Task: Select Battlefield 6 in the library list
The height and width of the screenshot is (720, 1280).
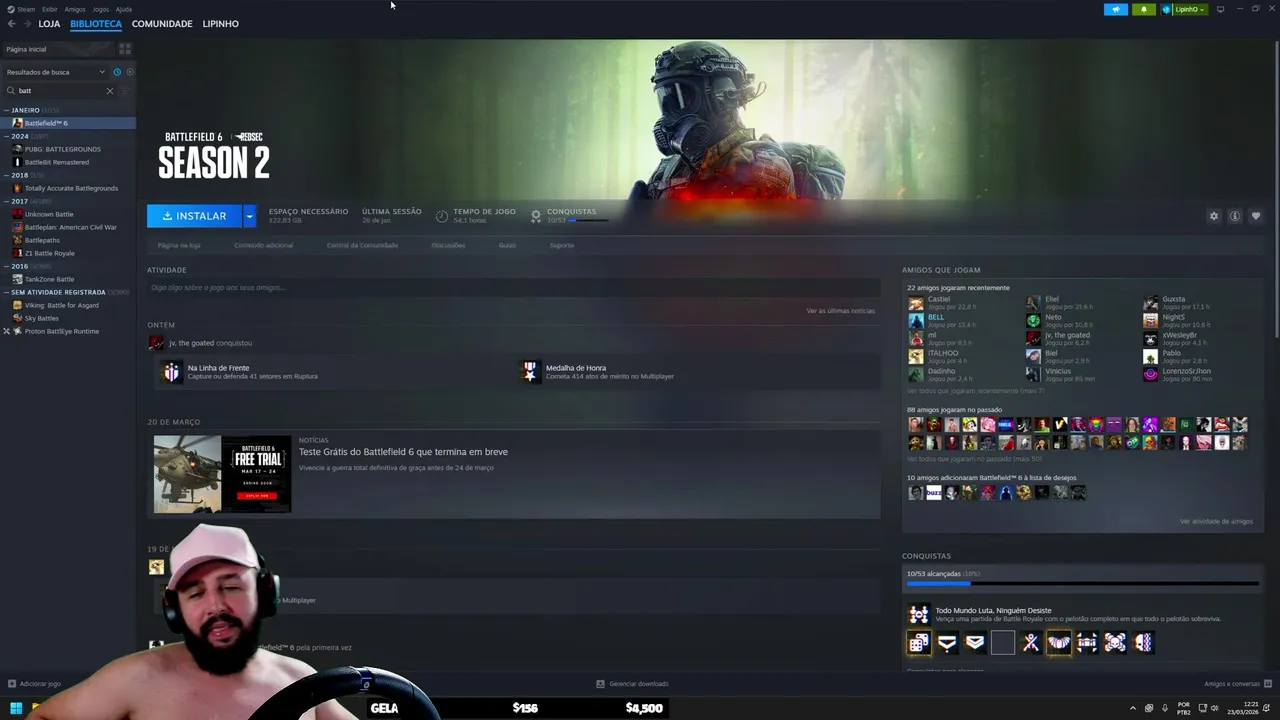Action: point(68,123)
